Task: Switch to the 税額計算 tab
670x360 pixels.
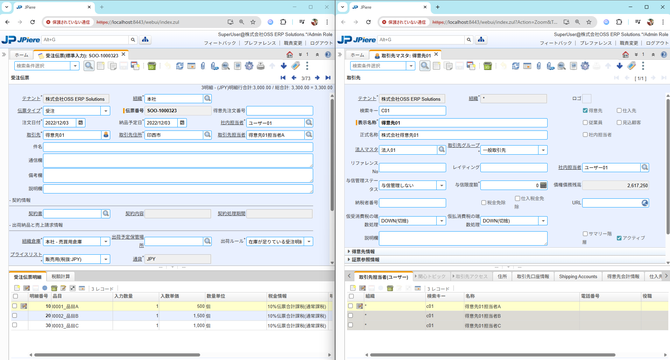Action: click(61, 277)
